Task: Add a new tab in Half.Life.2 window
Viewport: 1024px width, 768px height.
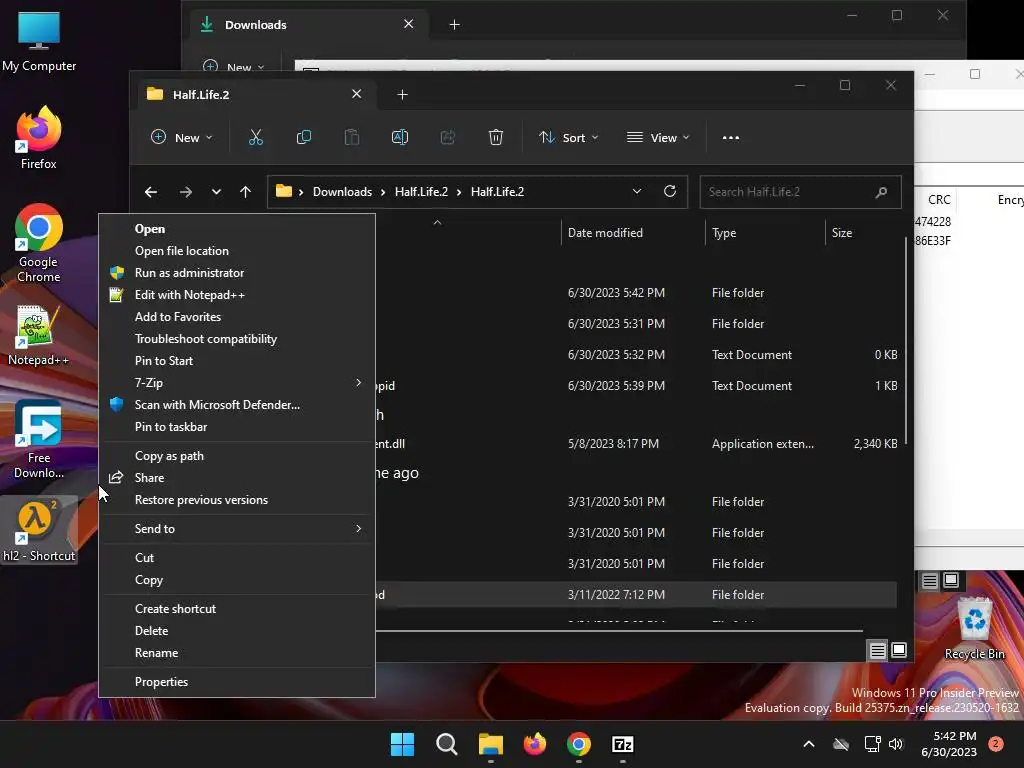Action: (402, 95)
